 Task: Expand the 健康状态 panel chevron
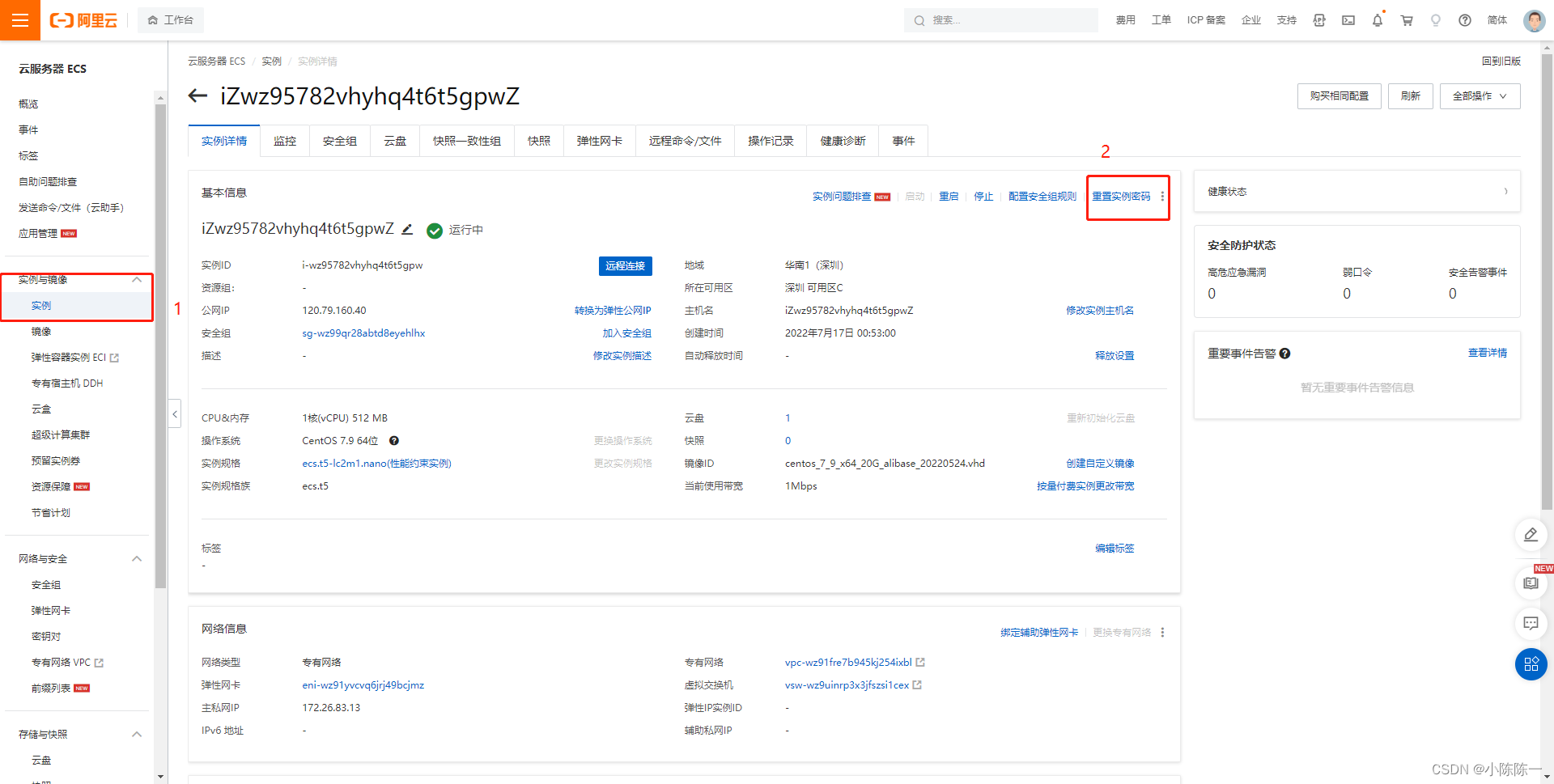coord(1505,192)
